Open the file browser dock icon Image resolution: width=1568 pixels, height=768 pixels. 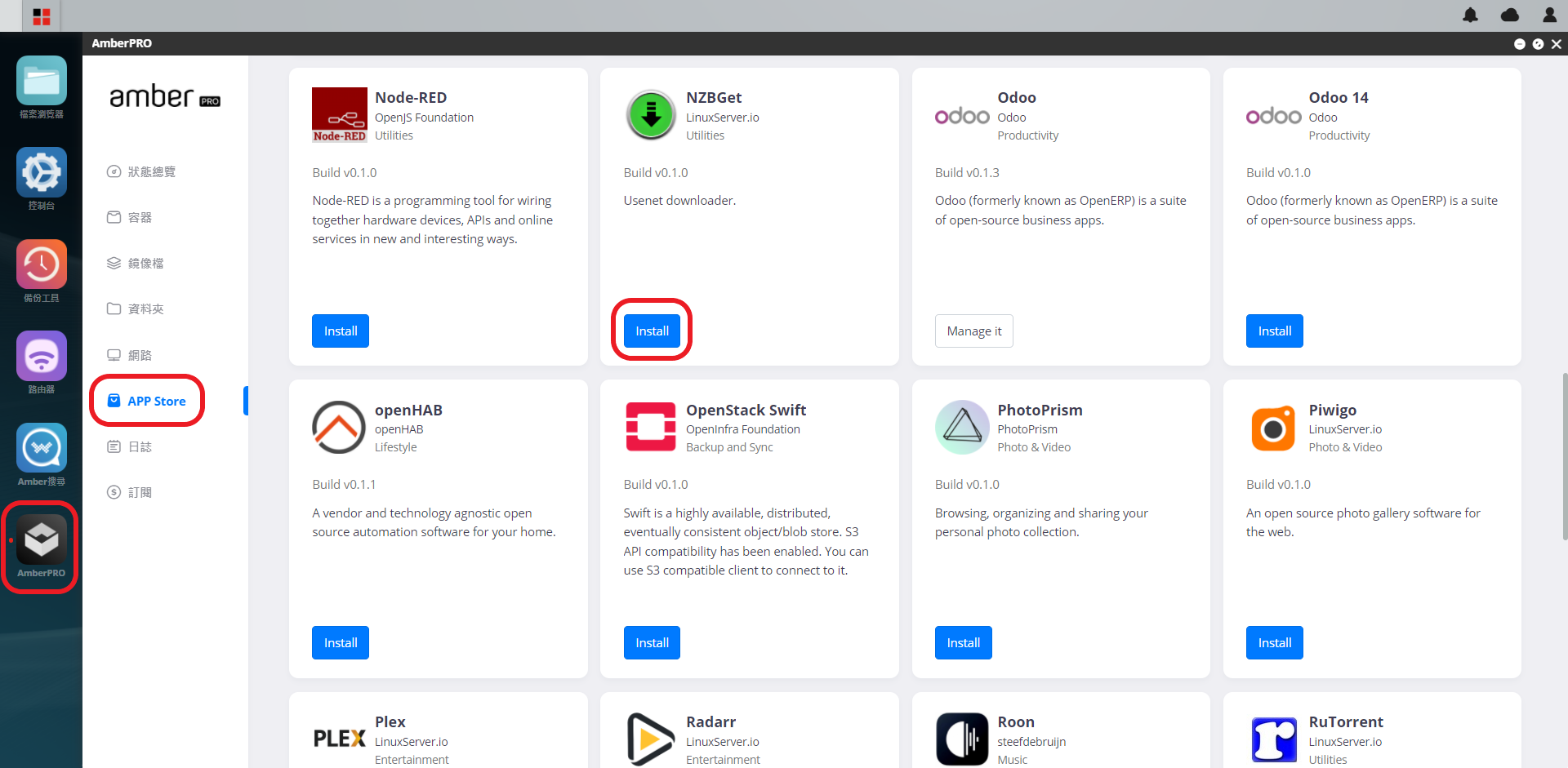42,82
